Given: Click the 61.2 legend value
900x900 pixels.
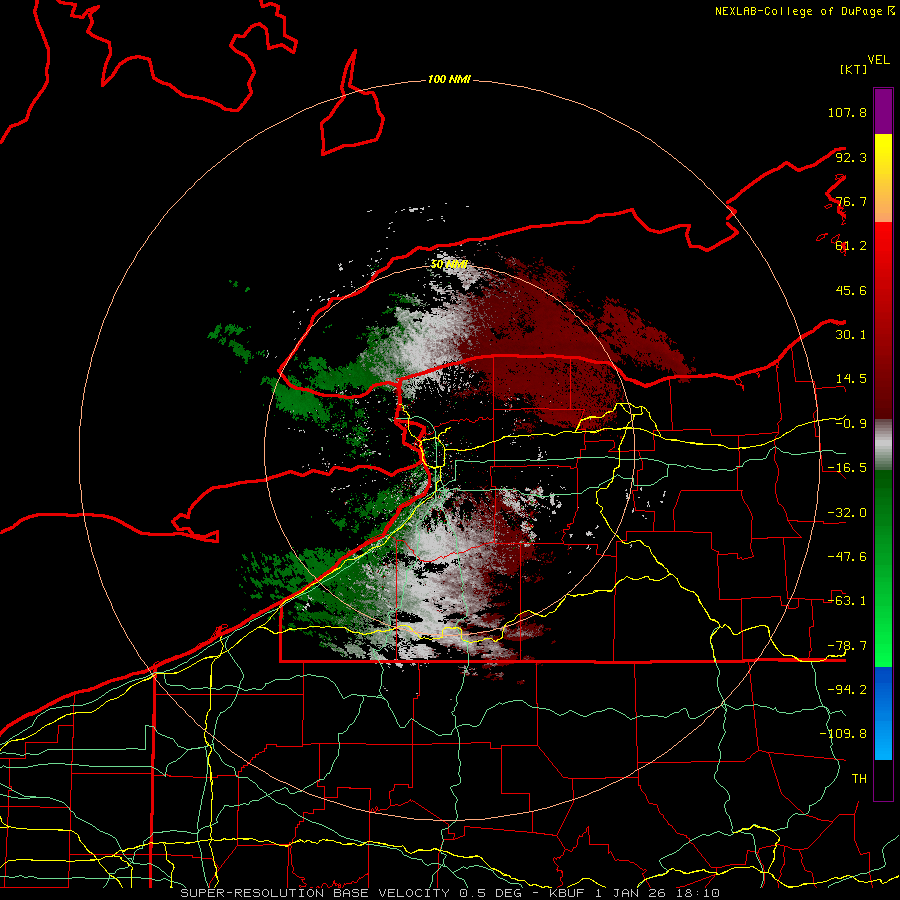Looking at the screenshot, I should [x=851, y=246].
